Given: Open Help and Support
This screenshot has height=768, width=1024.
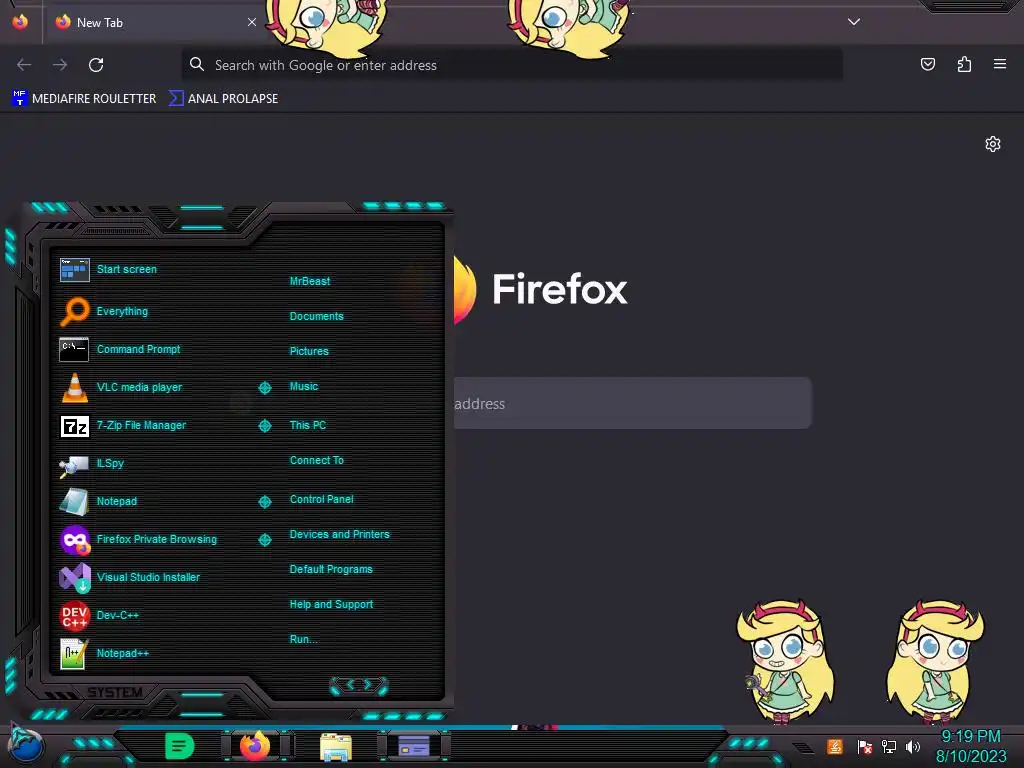Looking at the screenshot, I should coord(331,605).
